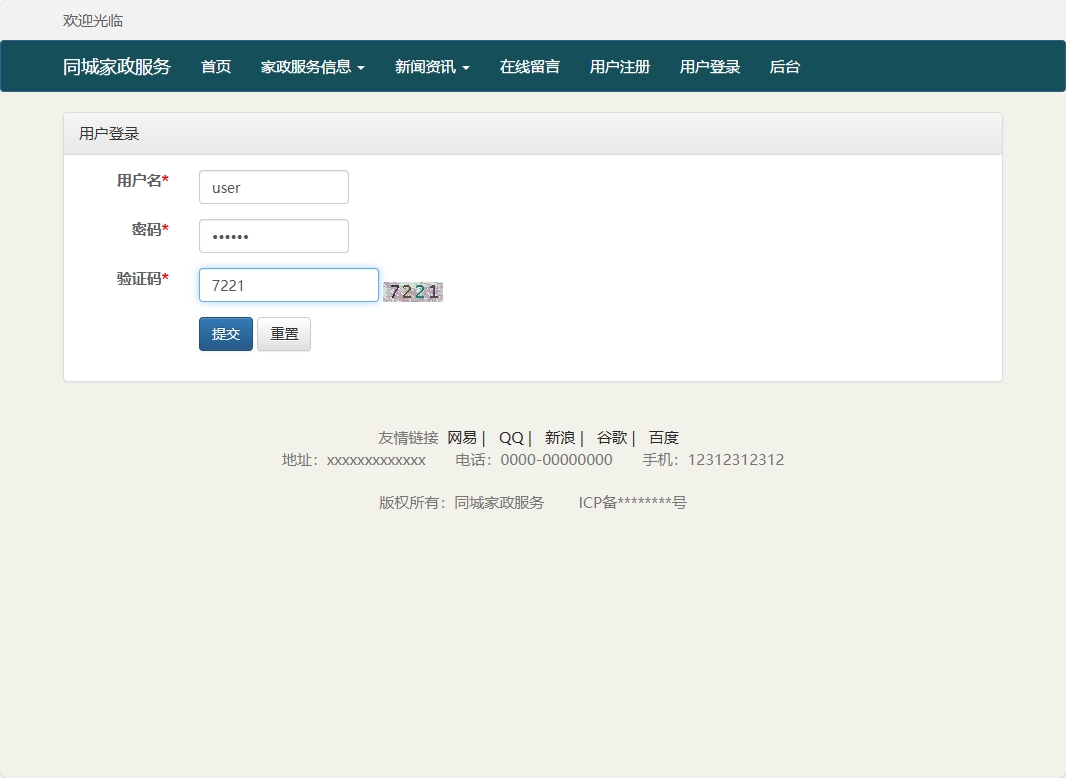Image resolution: width=1066 pixels, height=778 pixels.
Task: Click the 百度 footer link
Action: [664, 437]
